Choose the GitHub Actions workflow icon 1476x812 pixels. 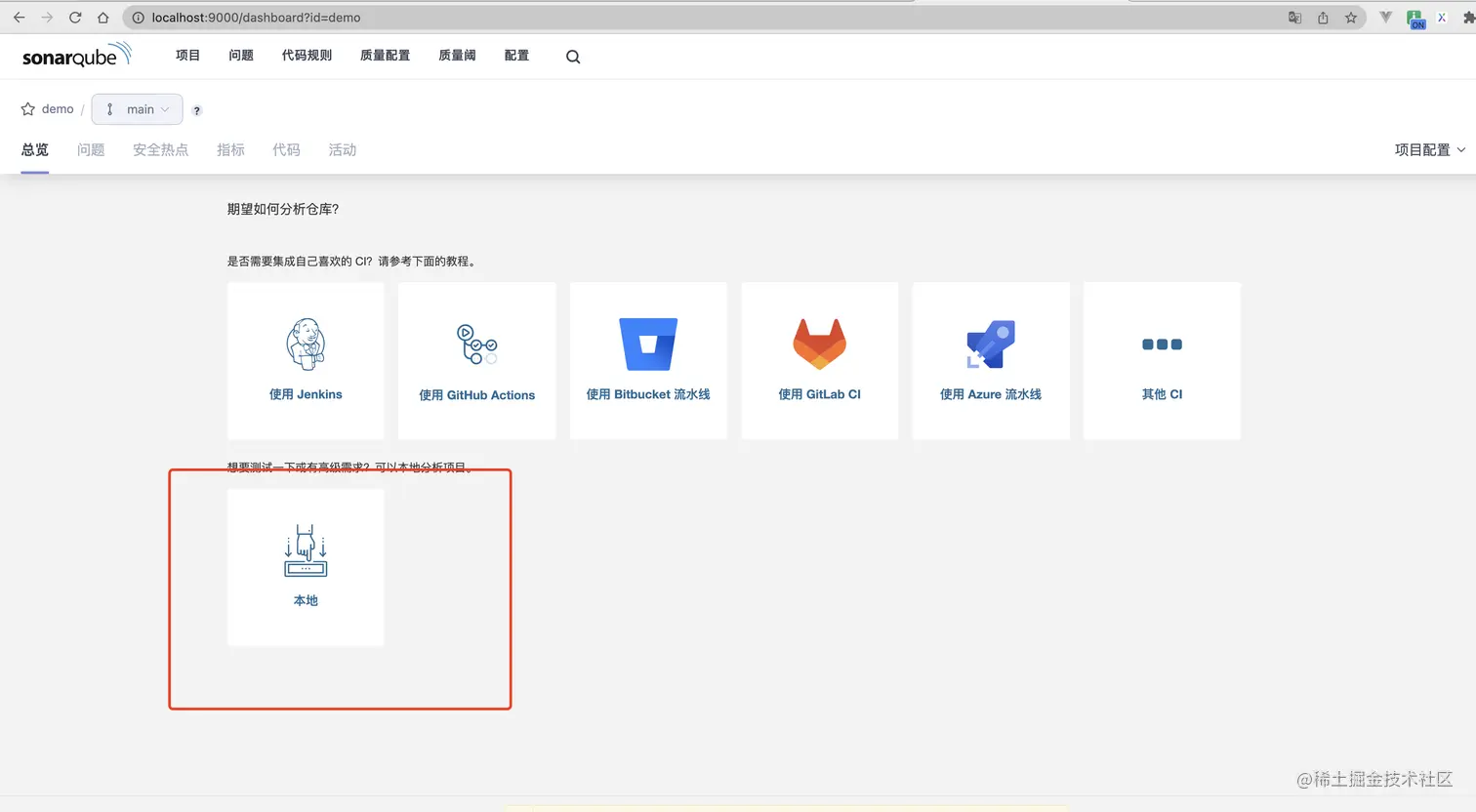pyautogui.click(x=477, y=345)
